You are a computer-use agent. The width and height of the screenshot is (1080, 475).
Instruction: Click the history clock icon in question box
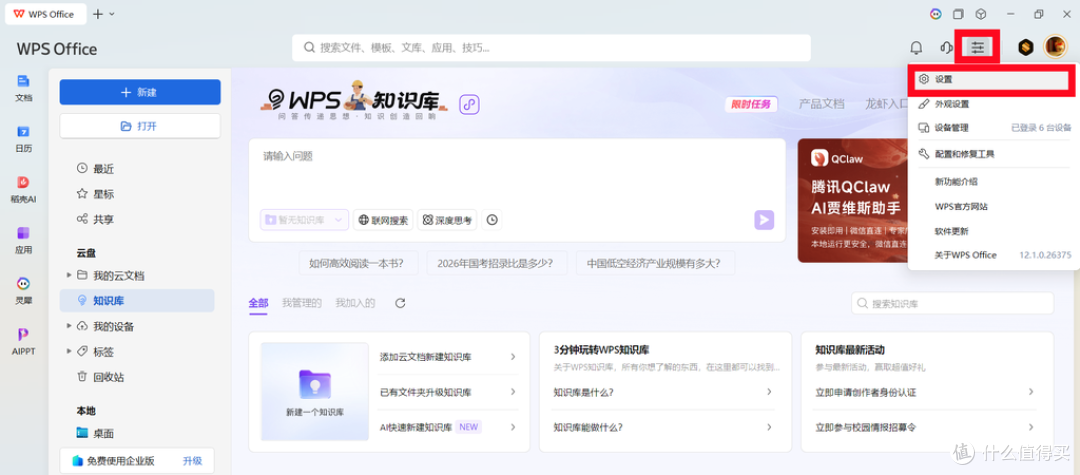coord(492,220)
